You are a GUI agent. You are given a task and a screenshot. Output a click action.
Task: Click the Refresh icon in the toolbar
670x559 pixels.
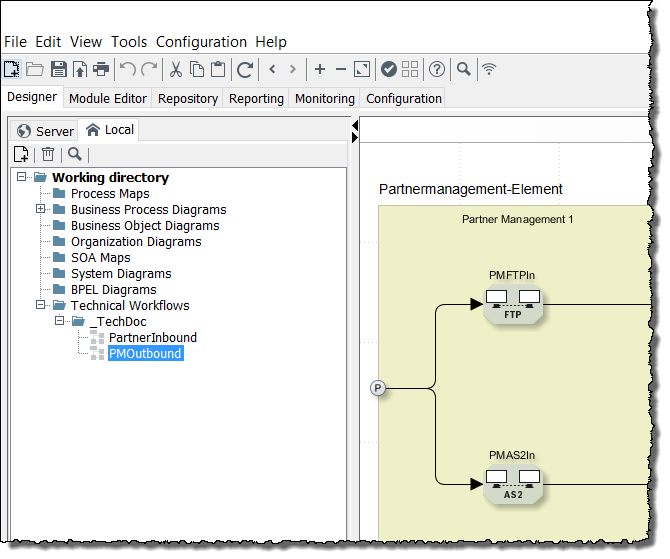[x=244, y=69]
